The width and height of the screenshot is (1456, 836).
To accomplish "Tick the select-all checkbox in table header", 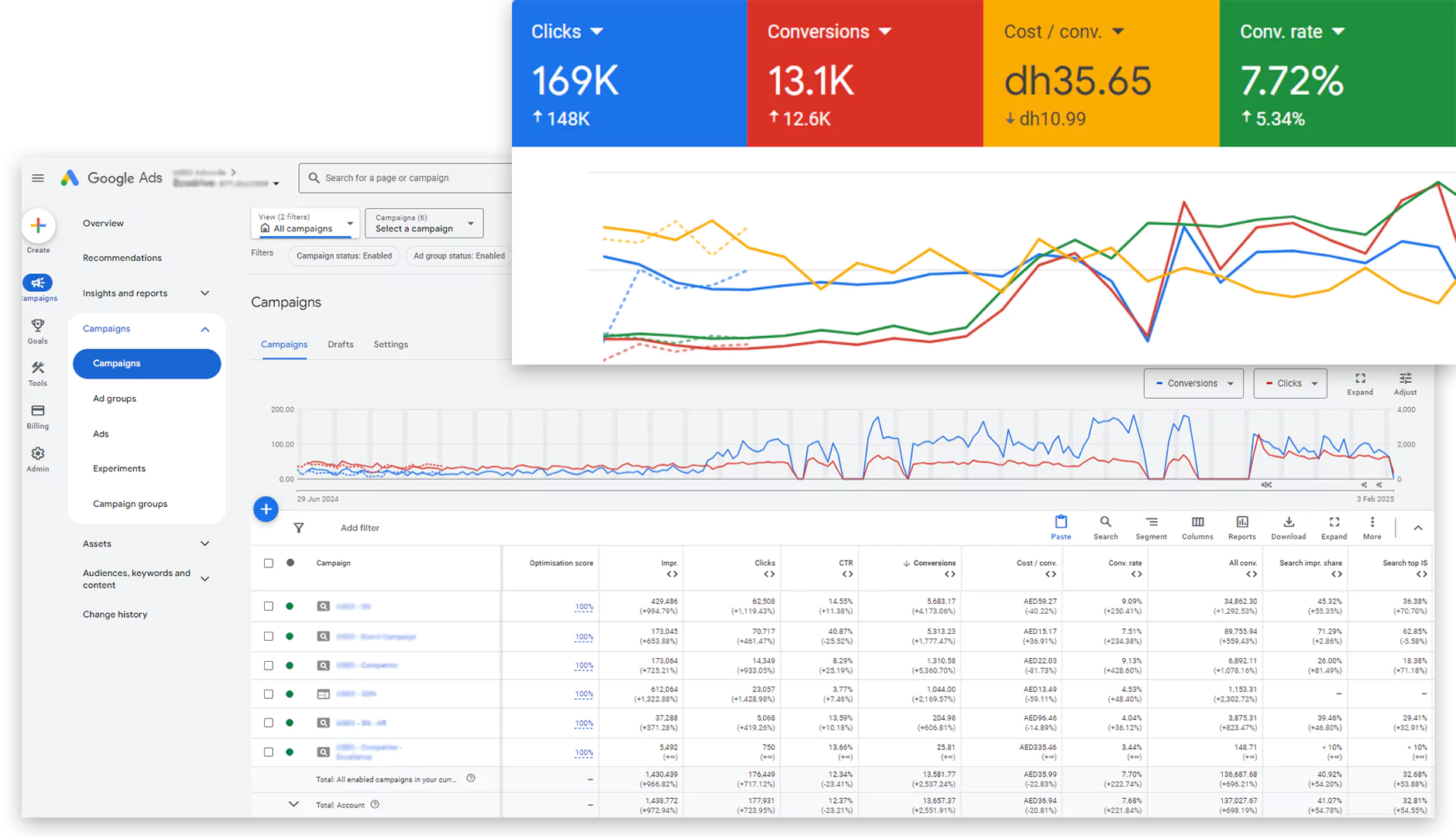I will click(269, 564).
